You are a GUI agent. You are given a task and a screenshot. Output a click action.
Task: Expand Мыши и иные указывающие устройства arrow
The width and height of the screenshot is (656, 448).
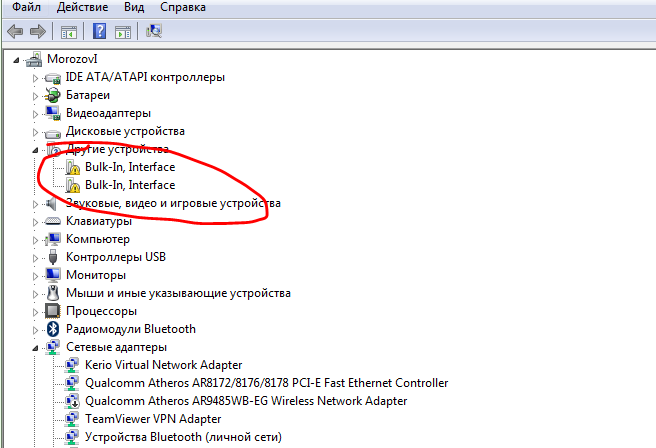(36, 294)
